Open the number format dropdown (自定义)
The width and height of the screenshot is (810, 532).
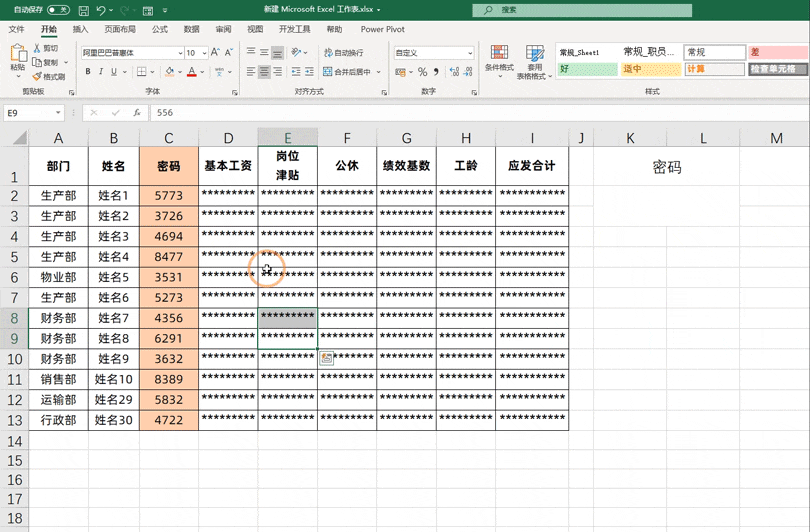(x=470, y=53)
